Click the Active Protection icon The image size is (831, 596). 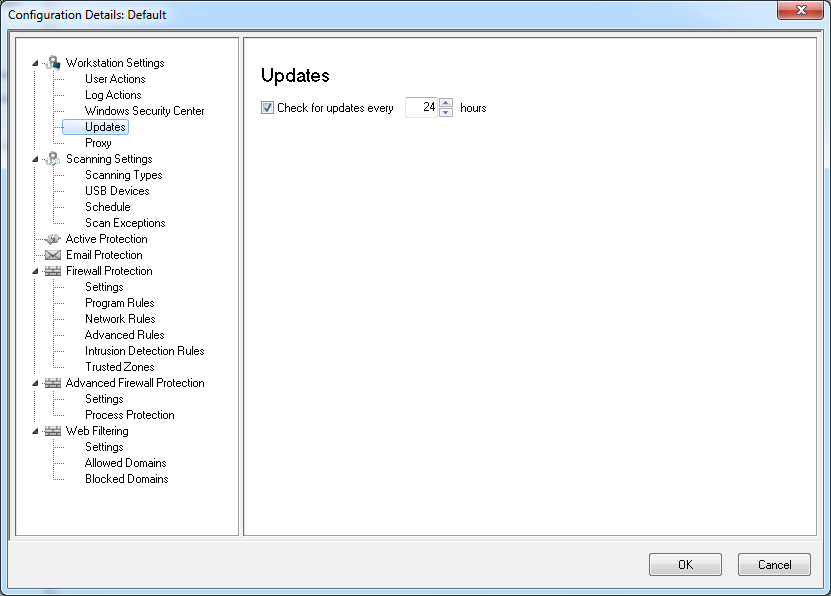point(53,239)
